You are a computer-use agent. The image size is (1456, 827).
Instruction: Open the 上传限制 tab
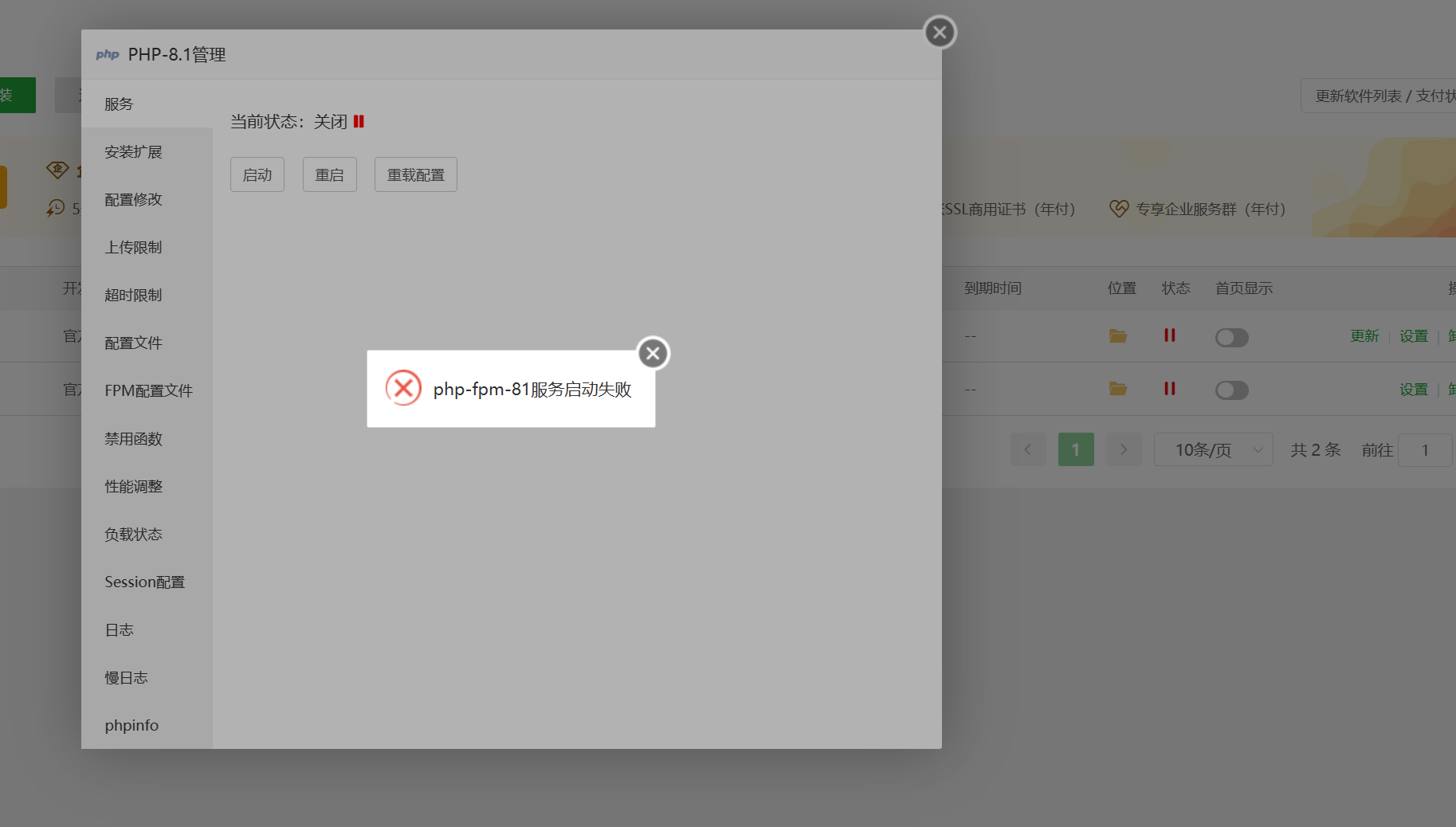tap(147, 247)
